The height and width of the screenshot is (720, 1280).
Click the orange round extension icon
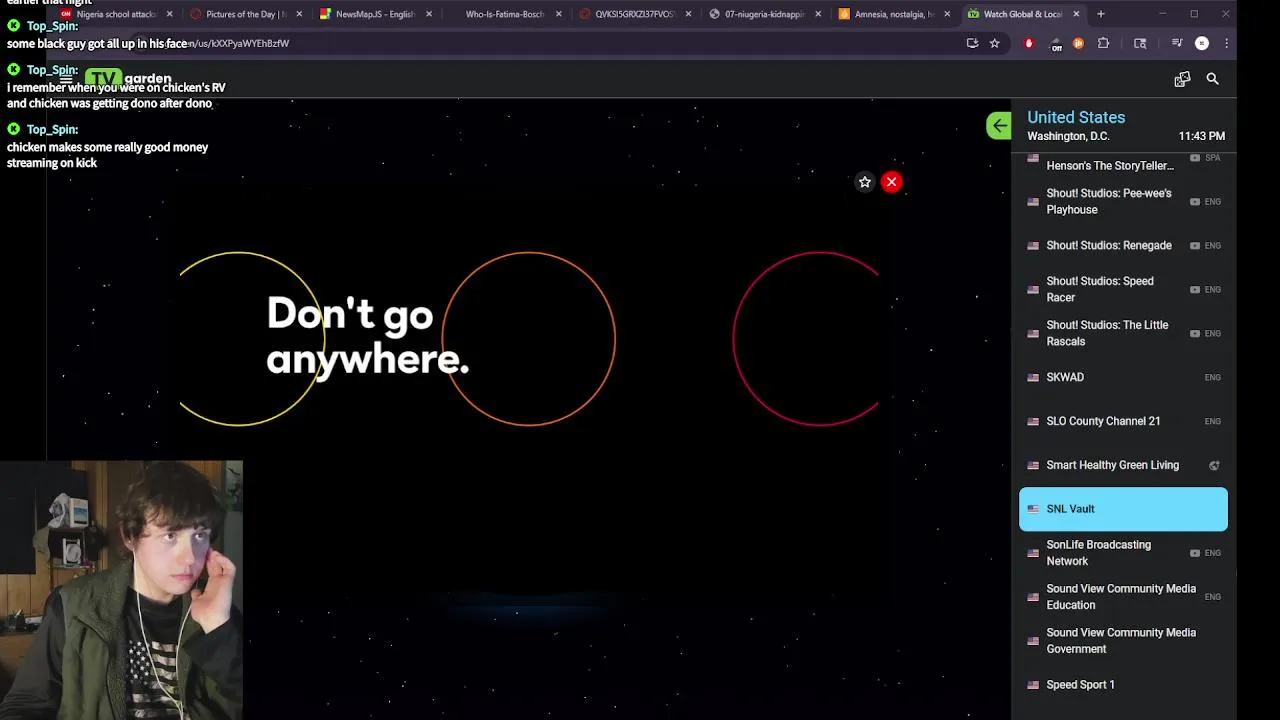click(1078, 43)
